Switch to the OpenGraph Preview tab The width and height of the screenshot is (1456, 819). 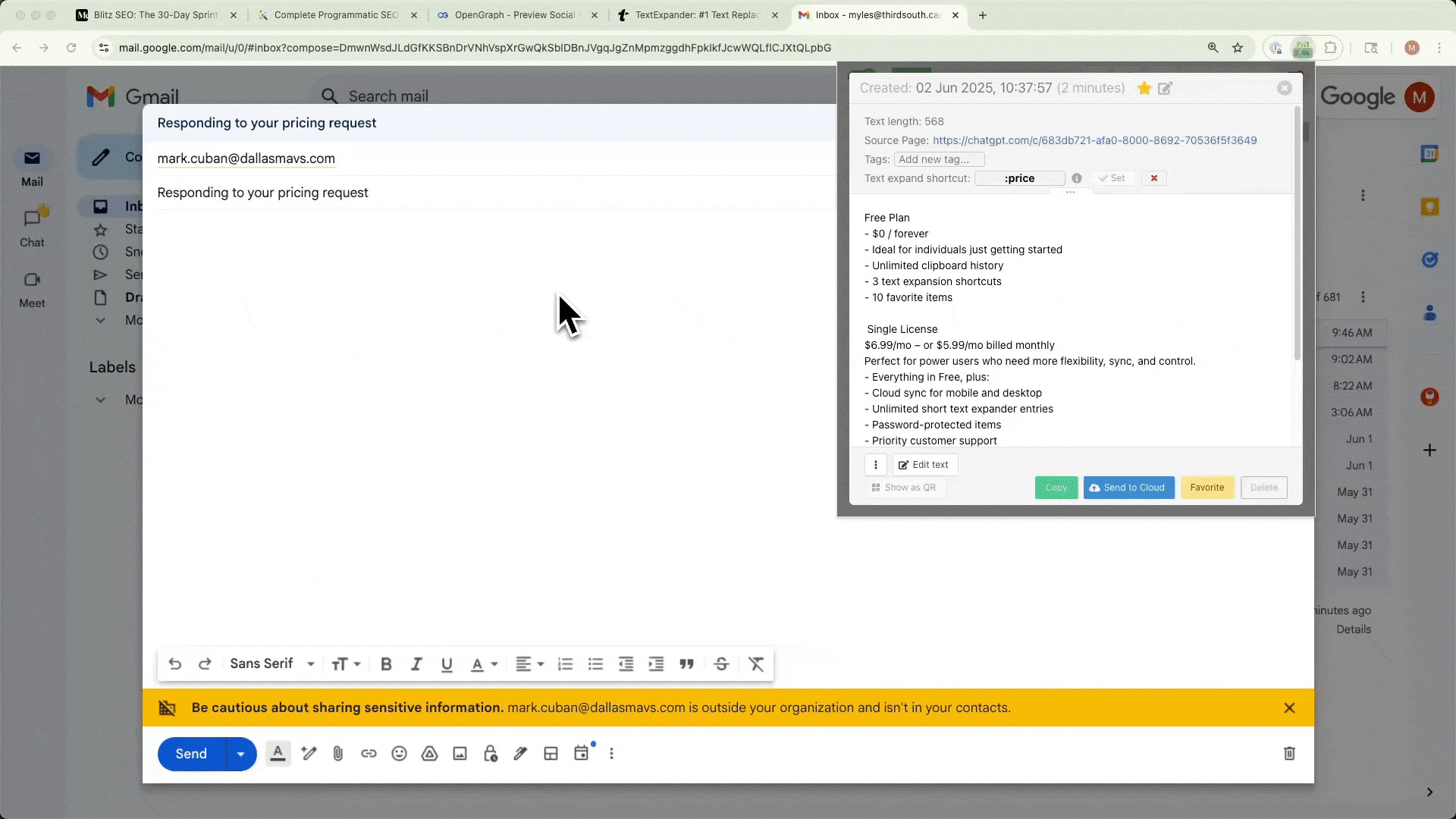513,15
